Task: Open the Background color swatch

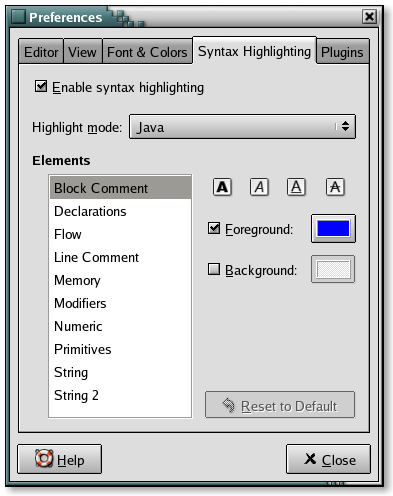Action: (x=333, y=269)
